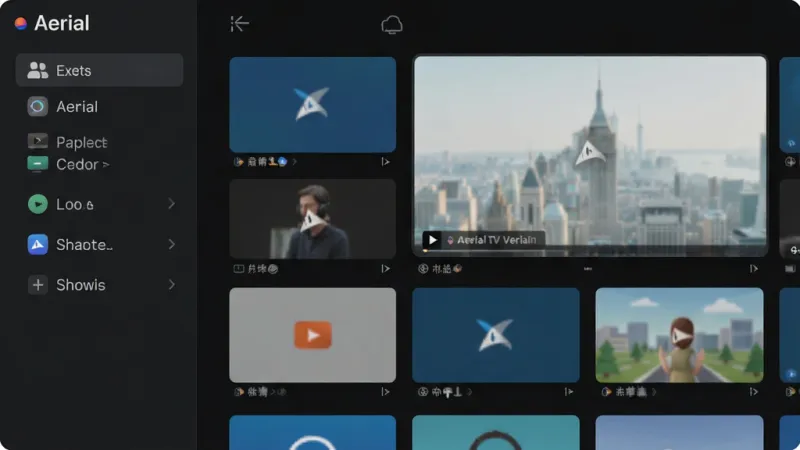Open the Showis sidebar item
This screenshot has height=450, width=800.
click(x=99, y=285)
